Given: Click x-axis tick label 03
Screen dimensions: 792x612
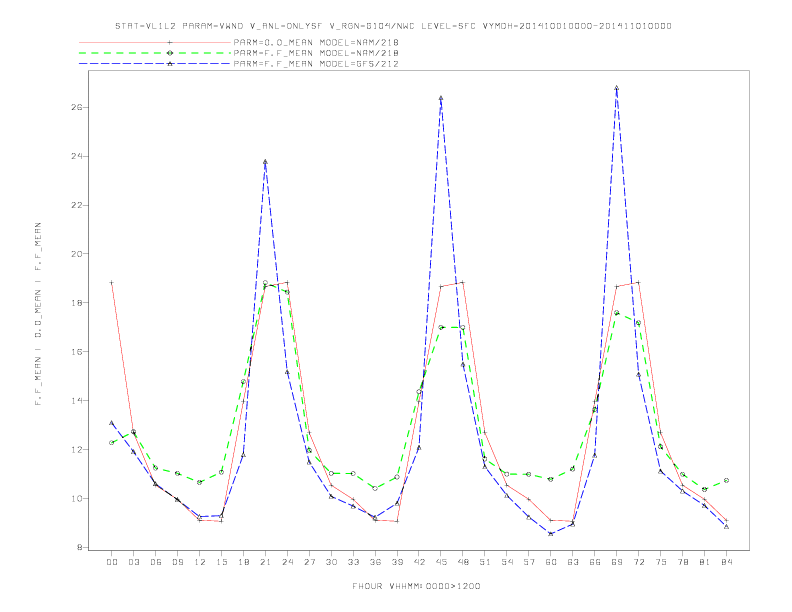Looking at the screenshot, I should coord(133,562).
